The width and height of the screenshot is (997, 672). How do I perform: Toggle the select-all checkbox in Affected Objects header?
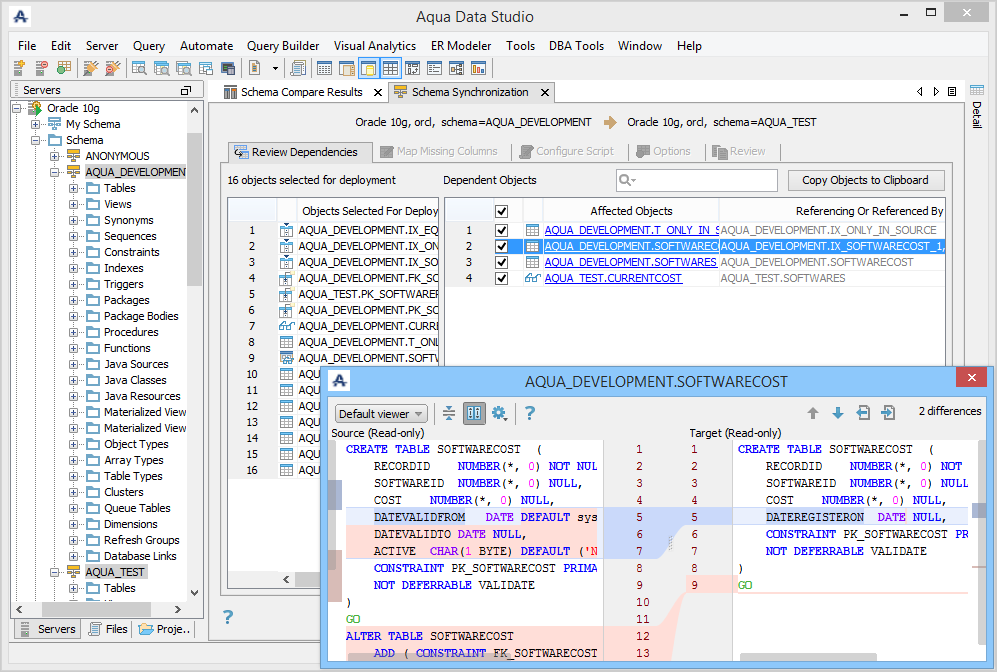[x=502, y=211]
